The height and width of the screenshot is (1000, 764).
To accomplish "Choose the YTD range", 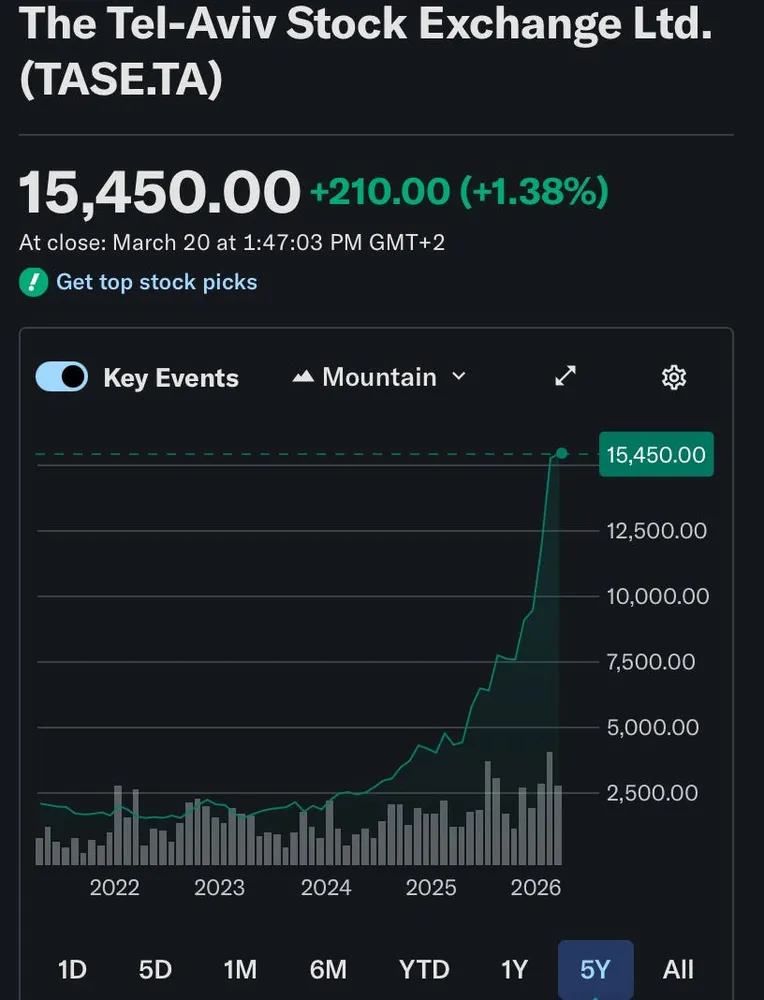I will pyautogui.click(x=424, y=969).
